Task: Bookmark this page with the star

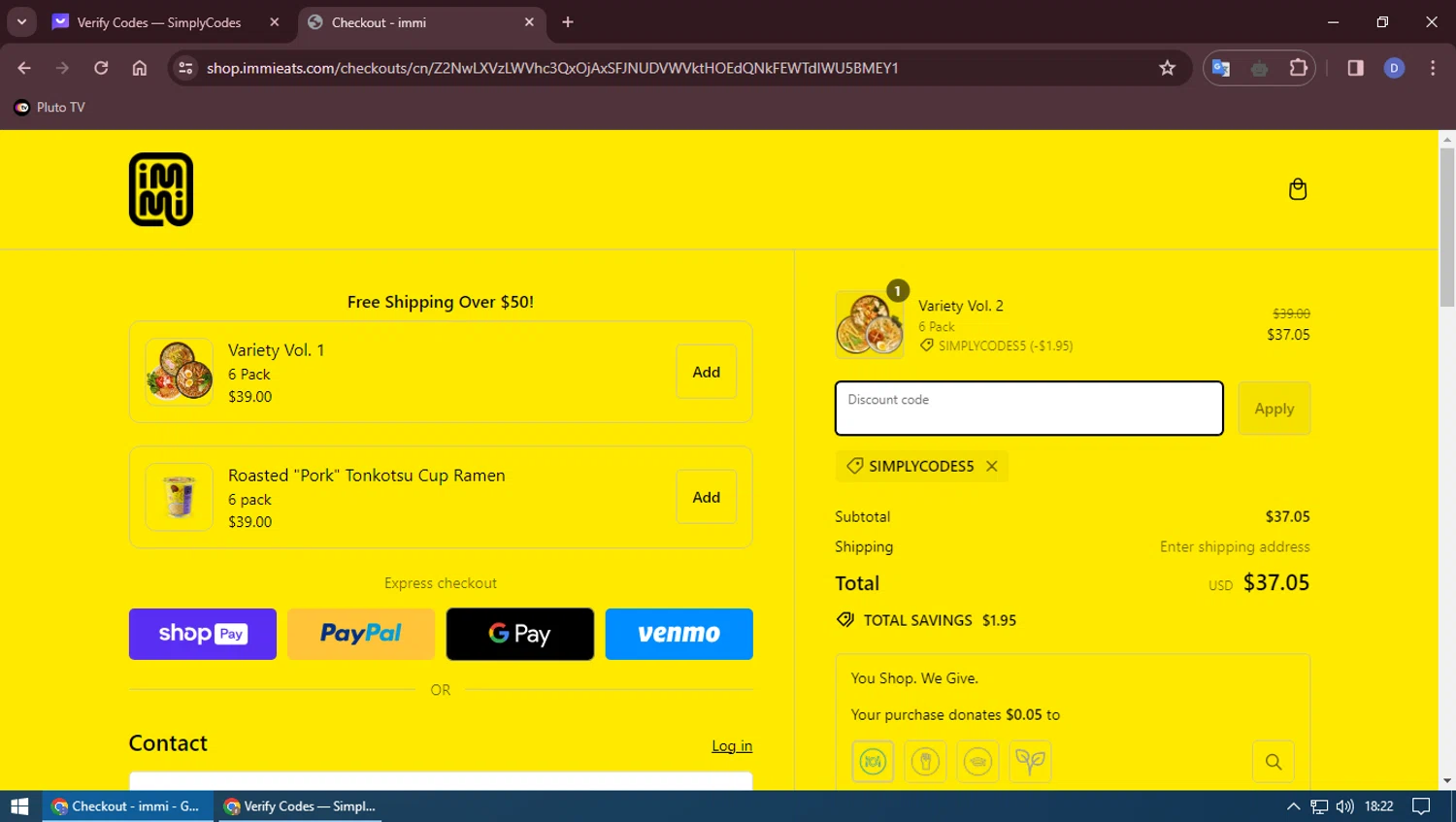Action: coord(1167,68)
